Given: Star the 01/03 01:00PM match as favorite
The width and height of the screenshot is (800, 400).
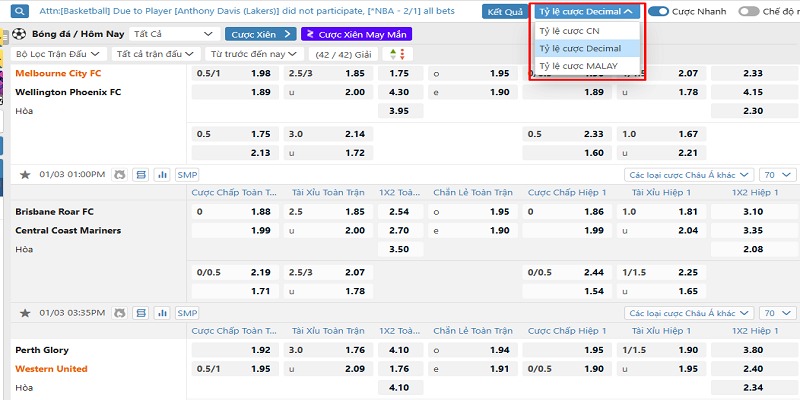Looking at the screenshot, I should tap(25, 175).
